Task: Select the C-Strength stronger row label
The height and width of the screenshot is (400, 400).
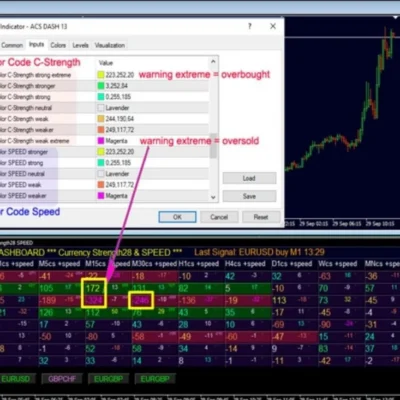Action: point(28,86)
